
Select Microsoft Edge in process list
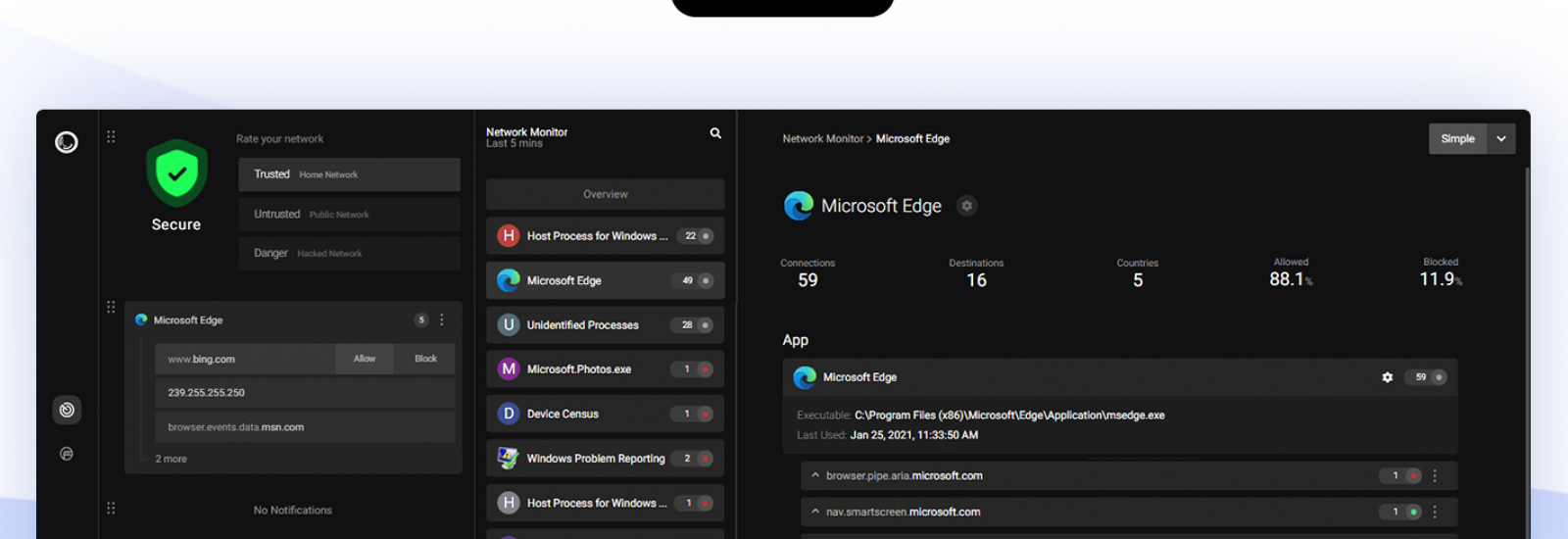[606, 280]
